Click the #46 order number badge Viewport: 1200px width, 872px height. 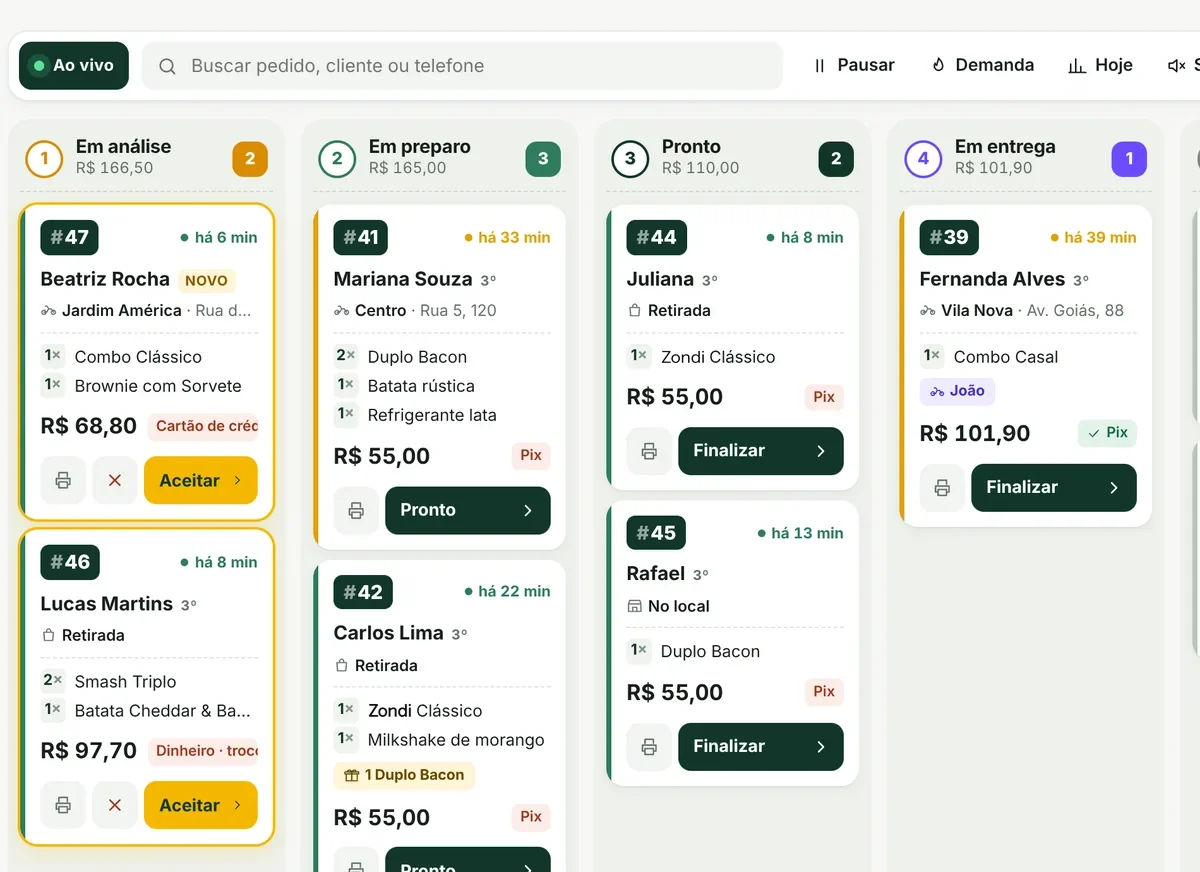pos(70,562)
